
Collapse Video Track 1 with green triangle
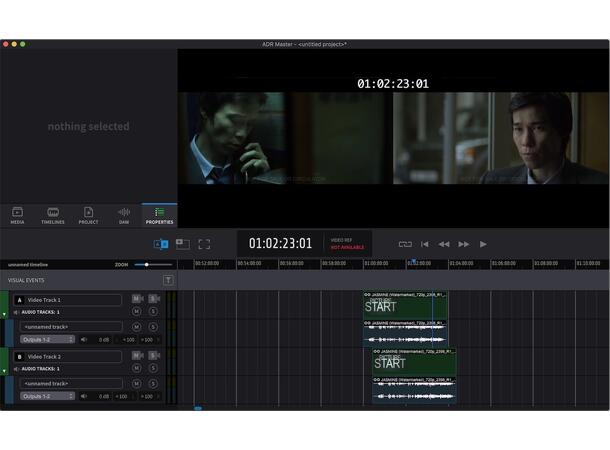tap(4, 314)
